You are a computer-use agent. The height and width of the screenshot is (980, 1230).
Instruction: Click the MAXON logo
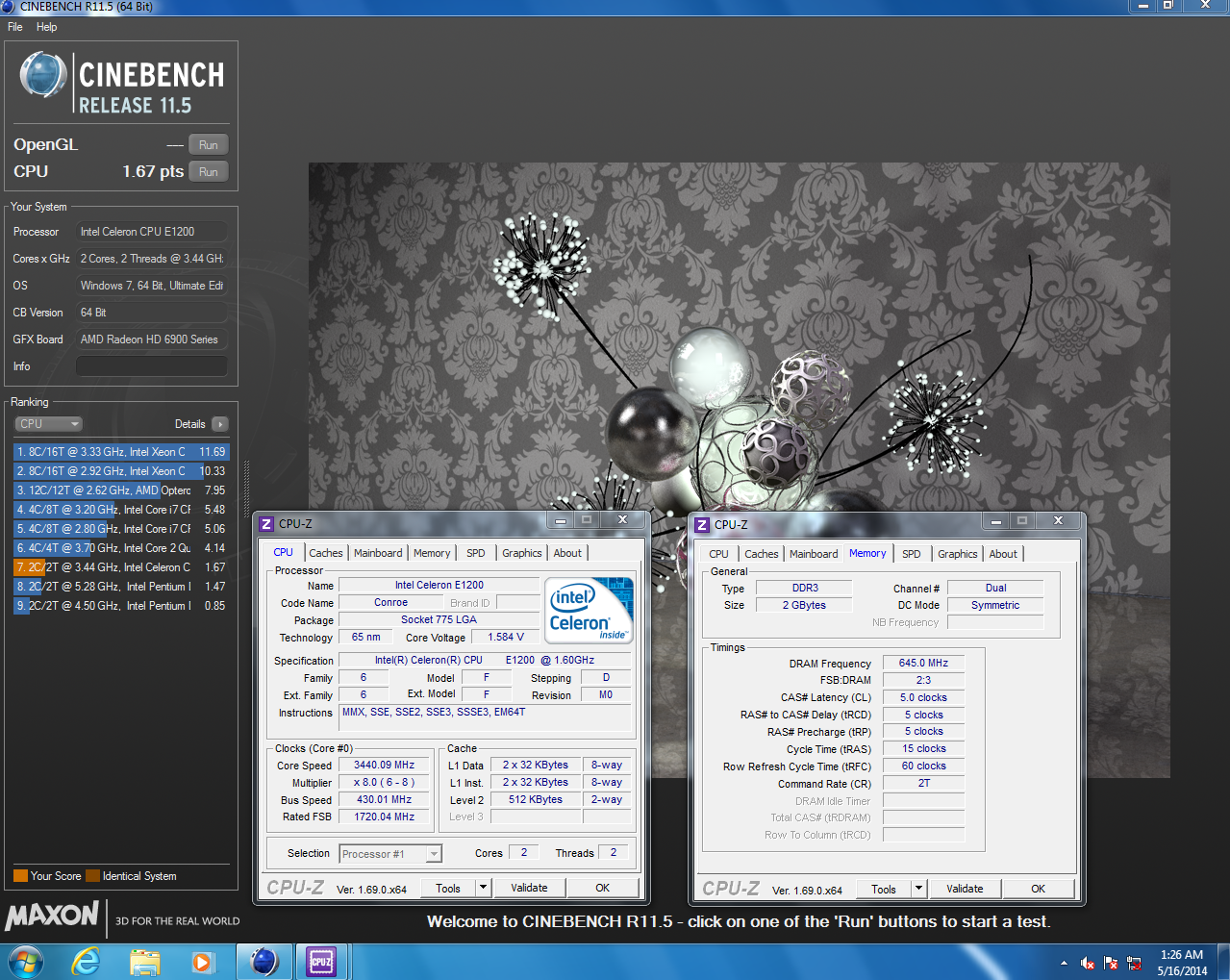[52, 915]
